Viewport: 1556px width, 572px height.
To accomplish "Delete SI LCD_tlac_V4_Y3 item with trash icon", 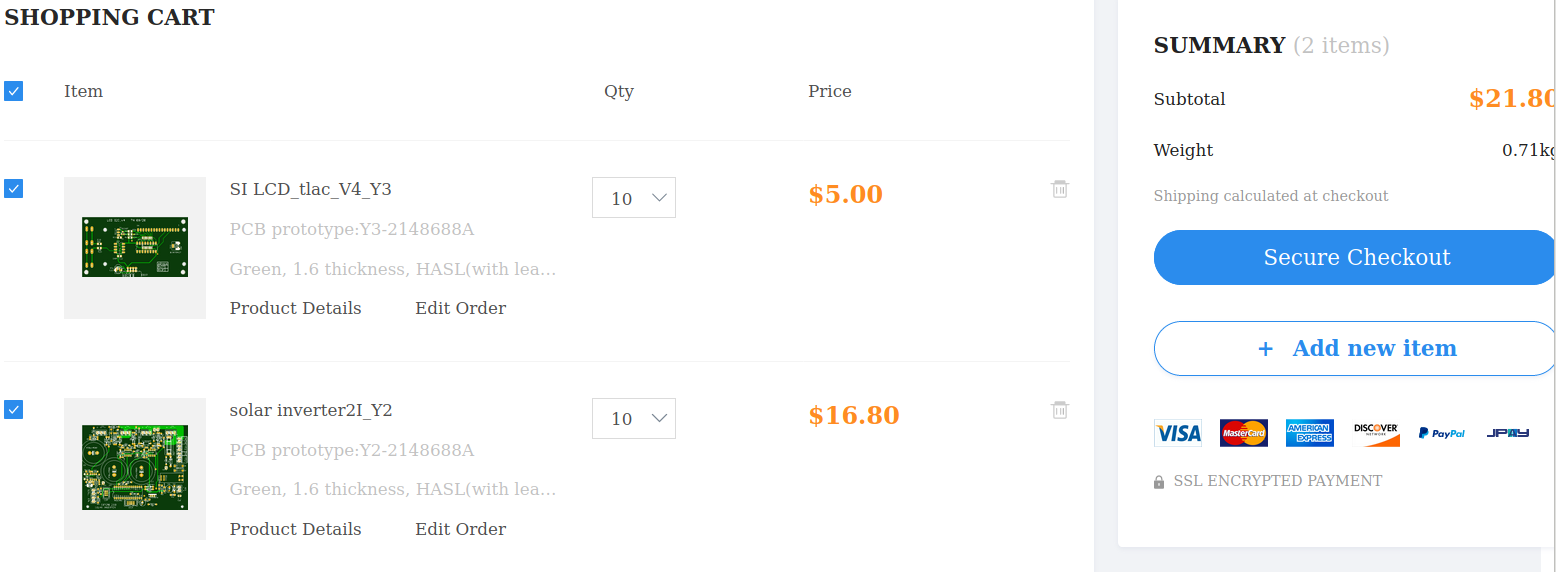I will tap(1060, 189).
